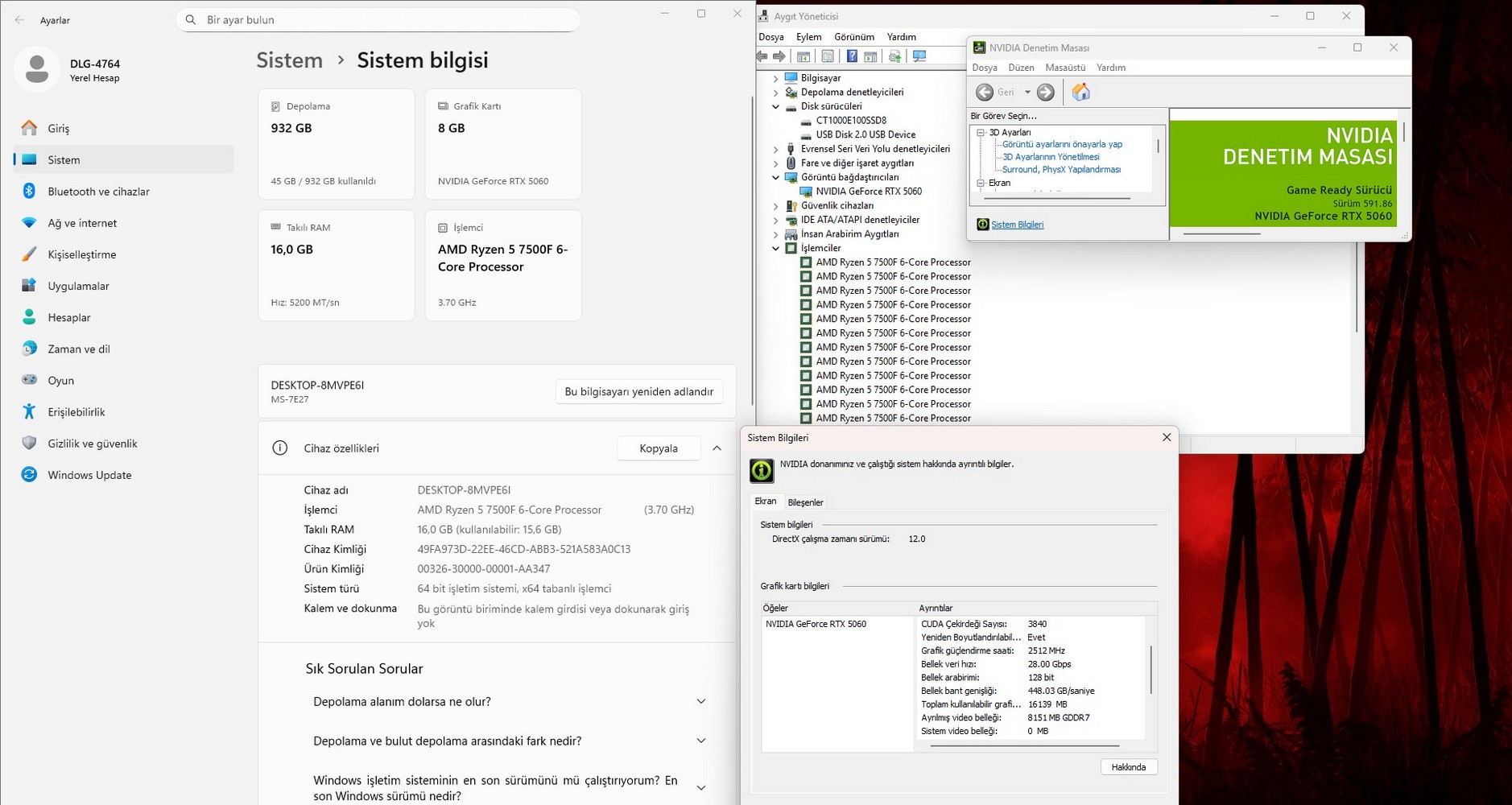Click the NVIDIA Control Panel home icon
Viewport: 1512px width, 805px height.
click(1080, 93)
